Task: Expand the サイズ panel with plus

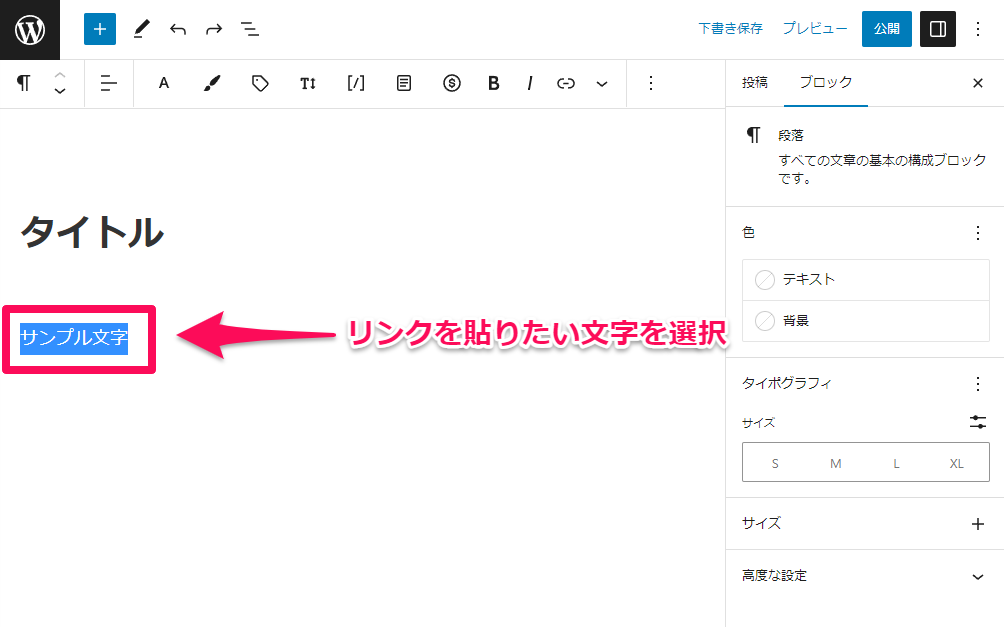Action: pyautogui.click(x=977, y=524)
